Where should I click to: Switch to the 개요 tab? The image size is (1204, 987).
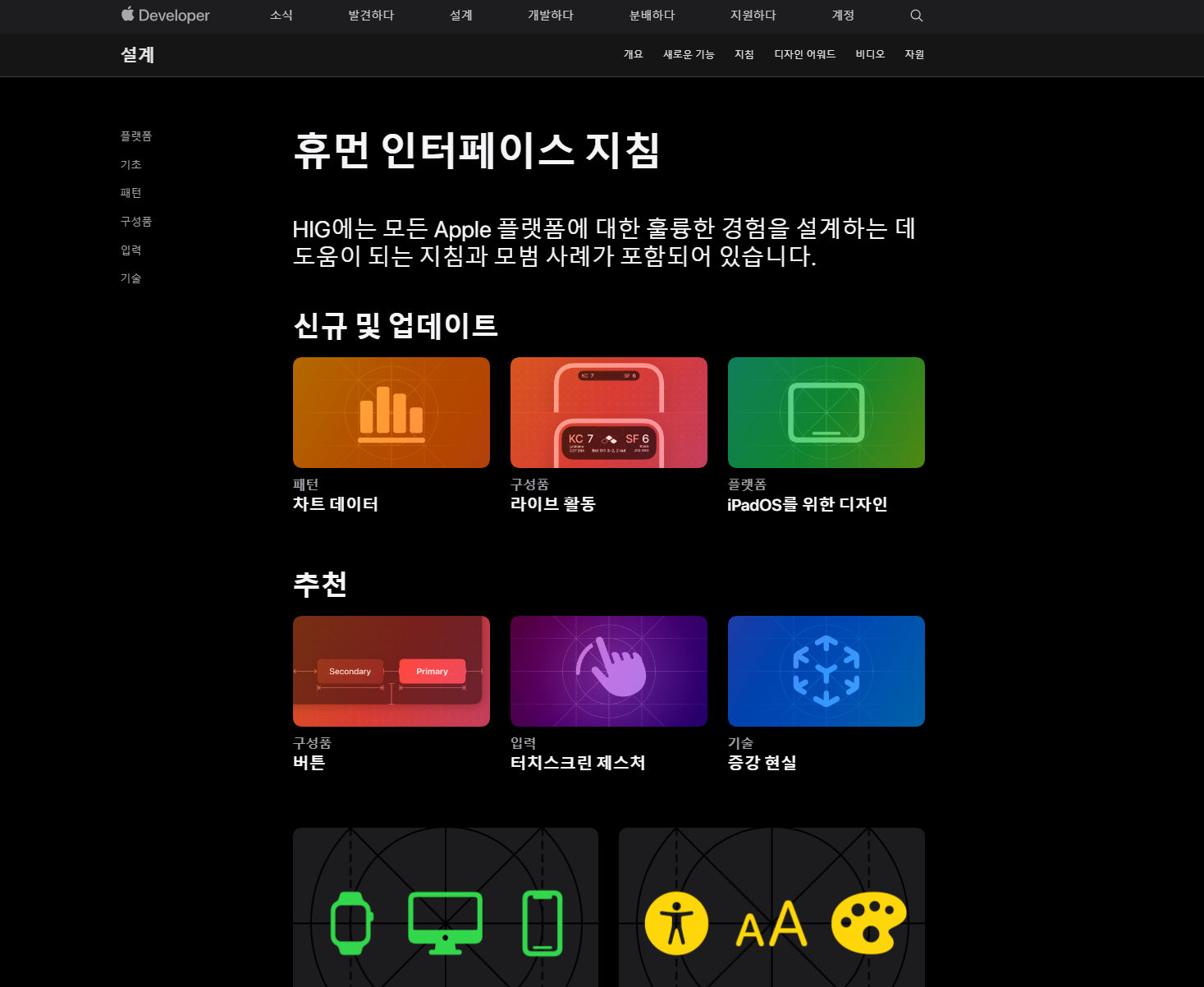point(634,54)
